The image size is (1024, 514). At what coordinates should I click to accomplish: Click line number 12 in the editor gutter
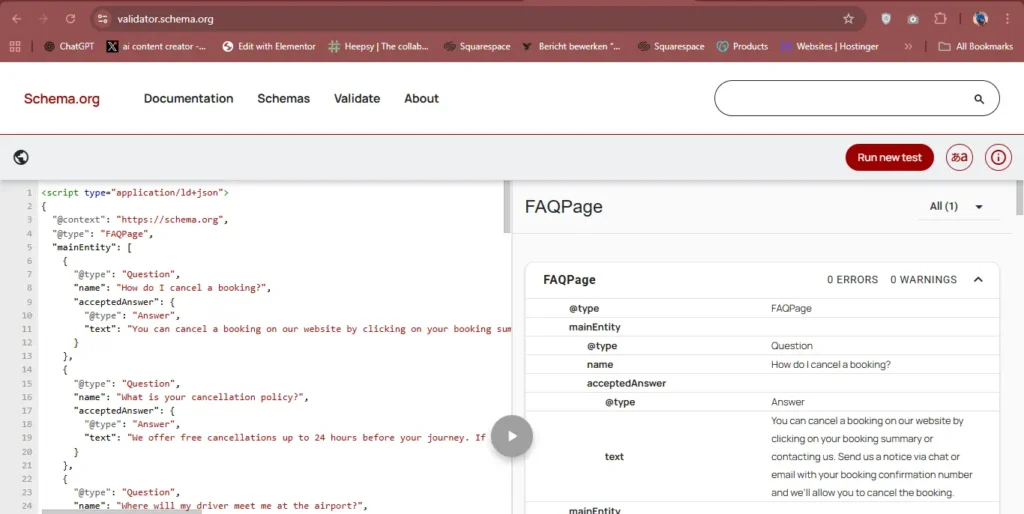click(27, 342)
